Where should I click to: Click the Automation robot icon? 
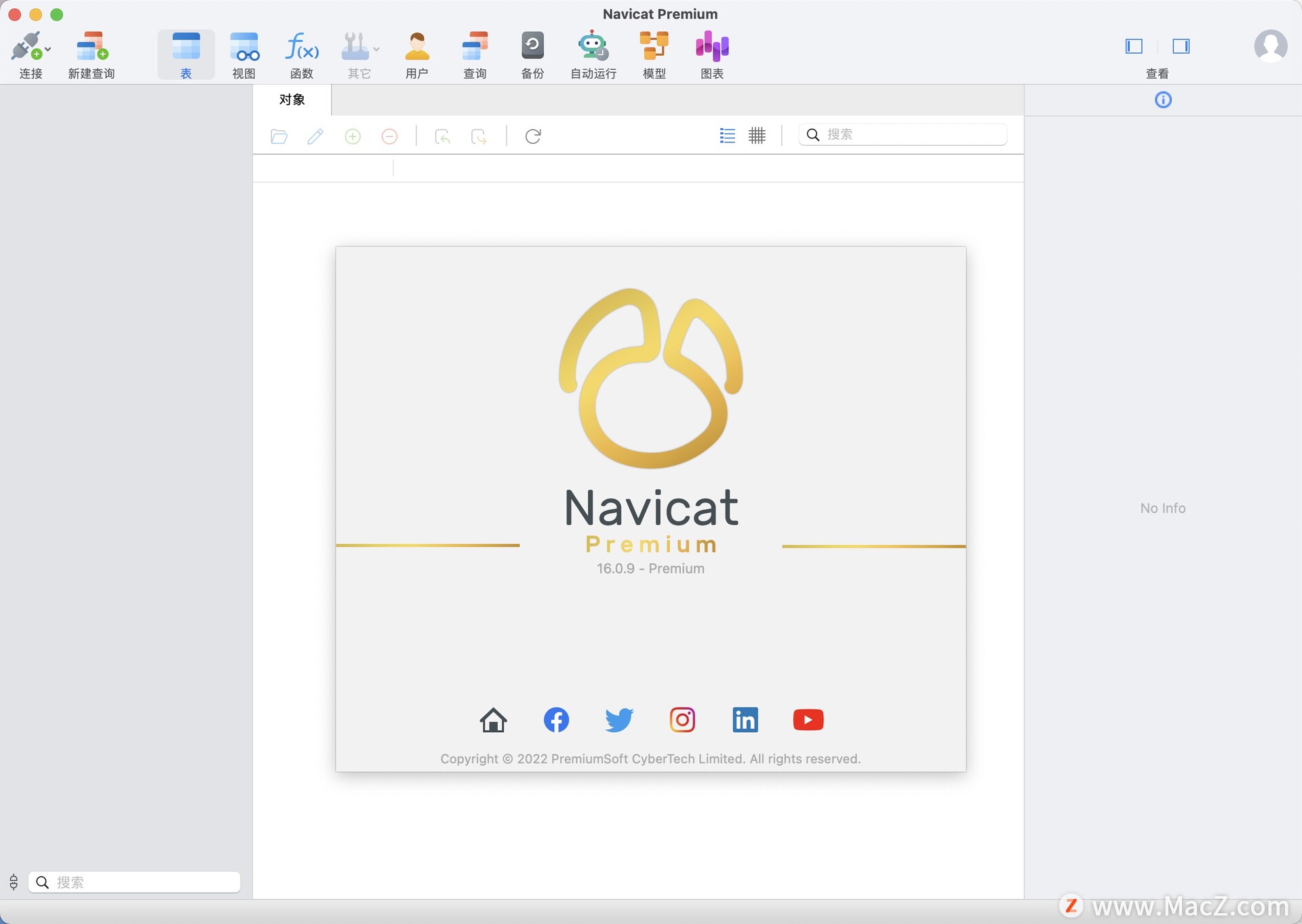click(593, 46)
